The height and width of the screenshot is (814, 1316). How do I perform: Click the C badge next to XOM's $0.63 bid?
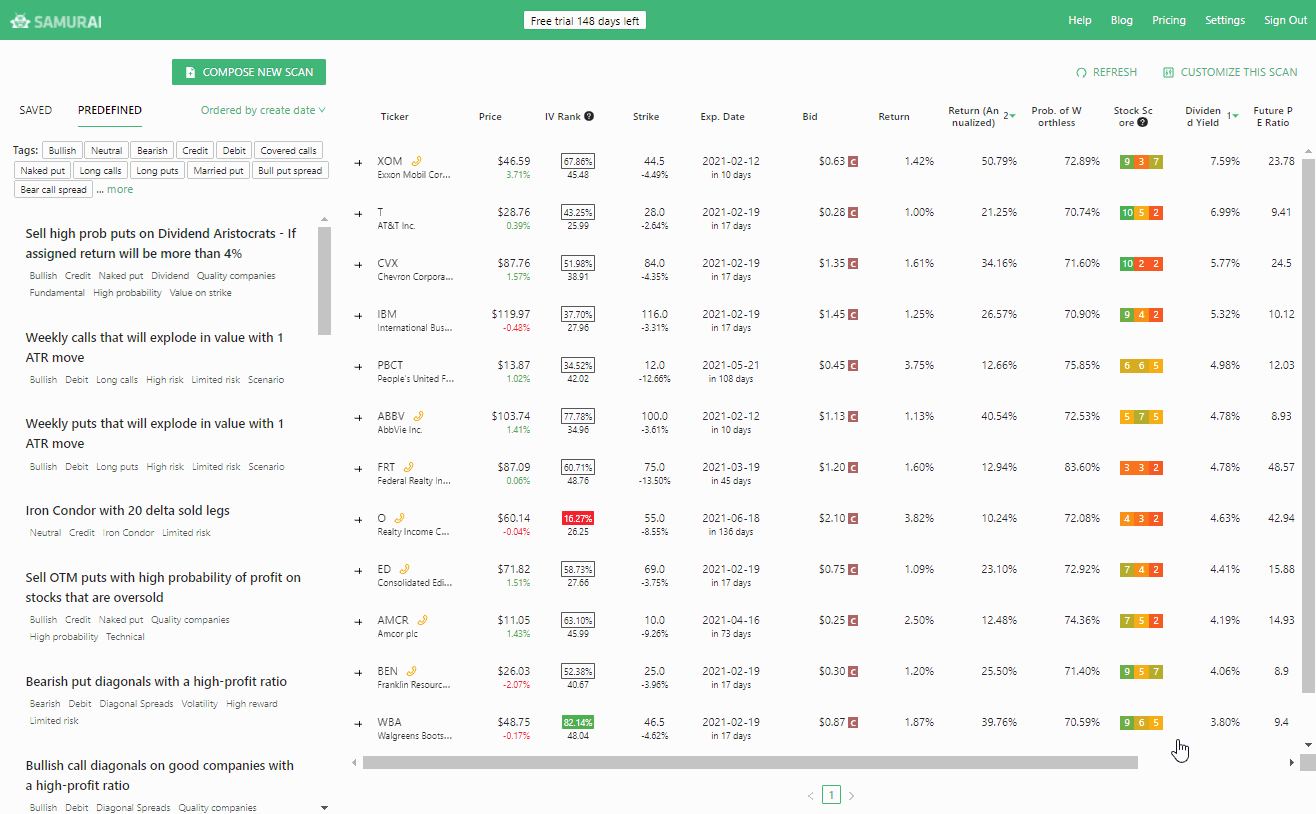click(x=854, y=162)
